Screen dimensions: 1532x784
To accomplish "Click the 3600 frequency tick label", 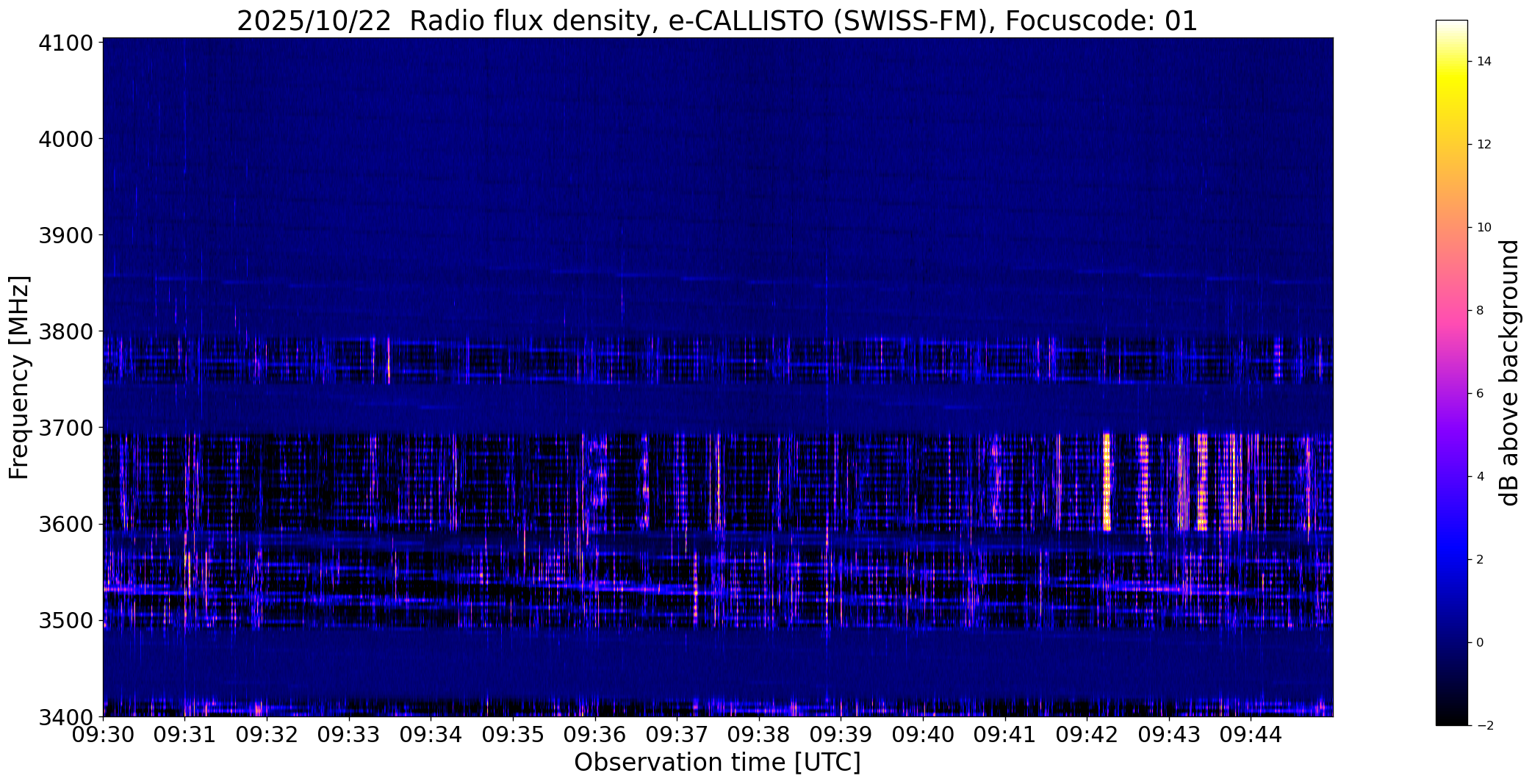I will 67,525.
